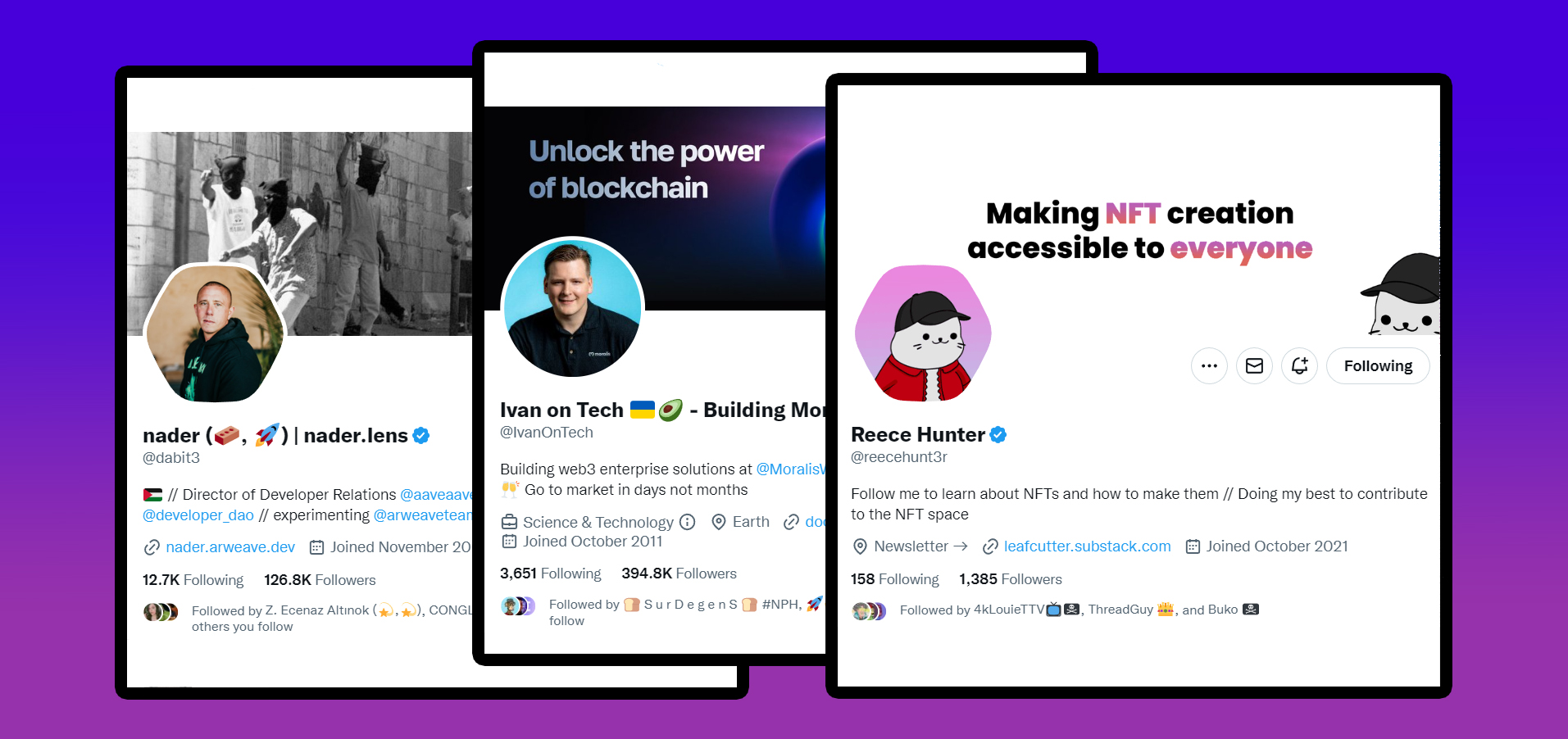Image resolution: width=1568 pixels, height=739 pixels.
Task: Click the info icon beside Science & Technology
Action: [688, 522]
